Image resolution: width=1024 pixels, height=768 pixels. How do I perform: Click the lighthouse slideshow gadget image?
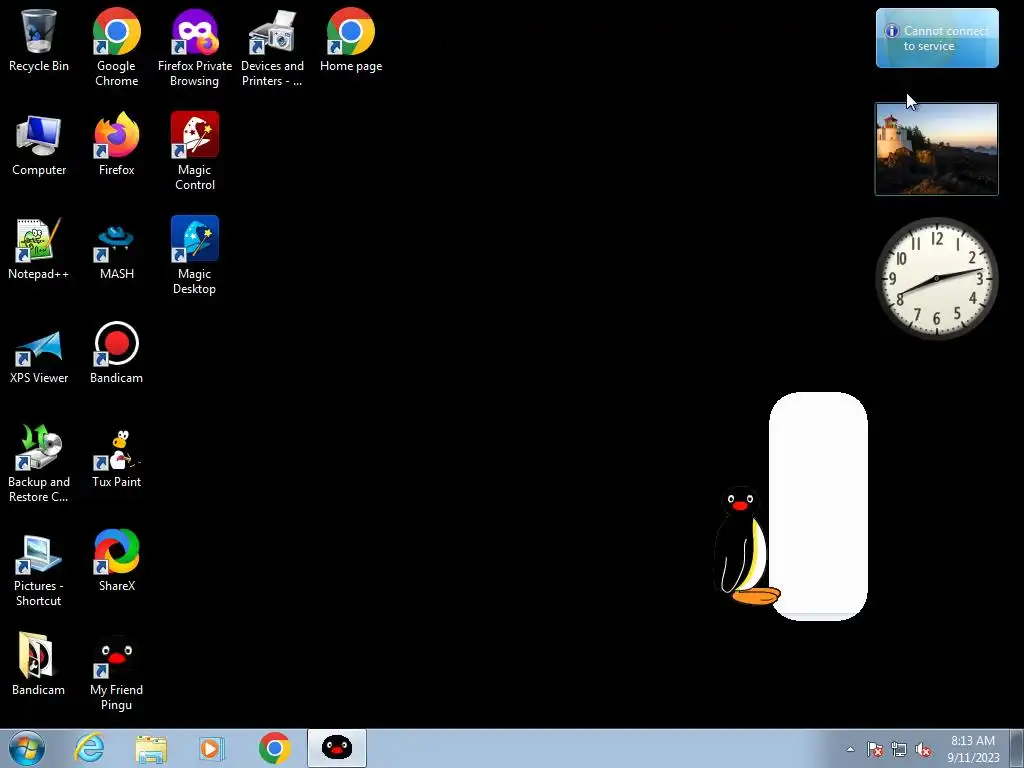(936, 149)
